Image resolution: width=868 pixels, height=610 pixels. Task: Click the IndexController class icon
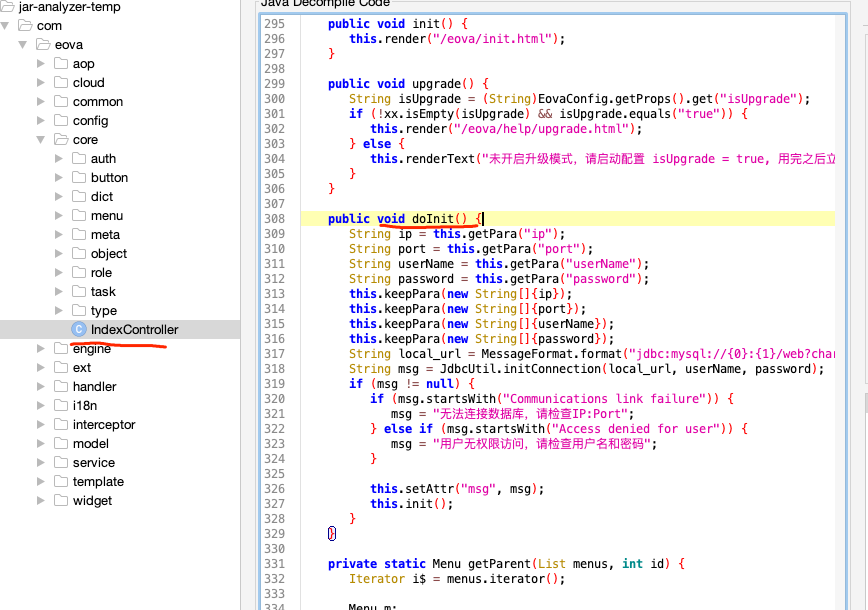tap(79, 329)
